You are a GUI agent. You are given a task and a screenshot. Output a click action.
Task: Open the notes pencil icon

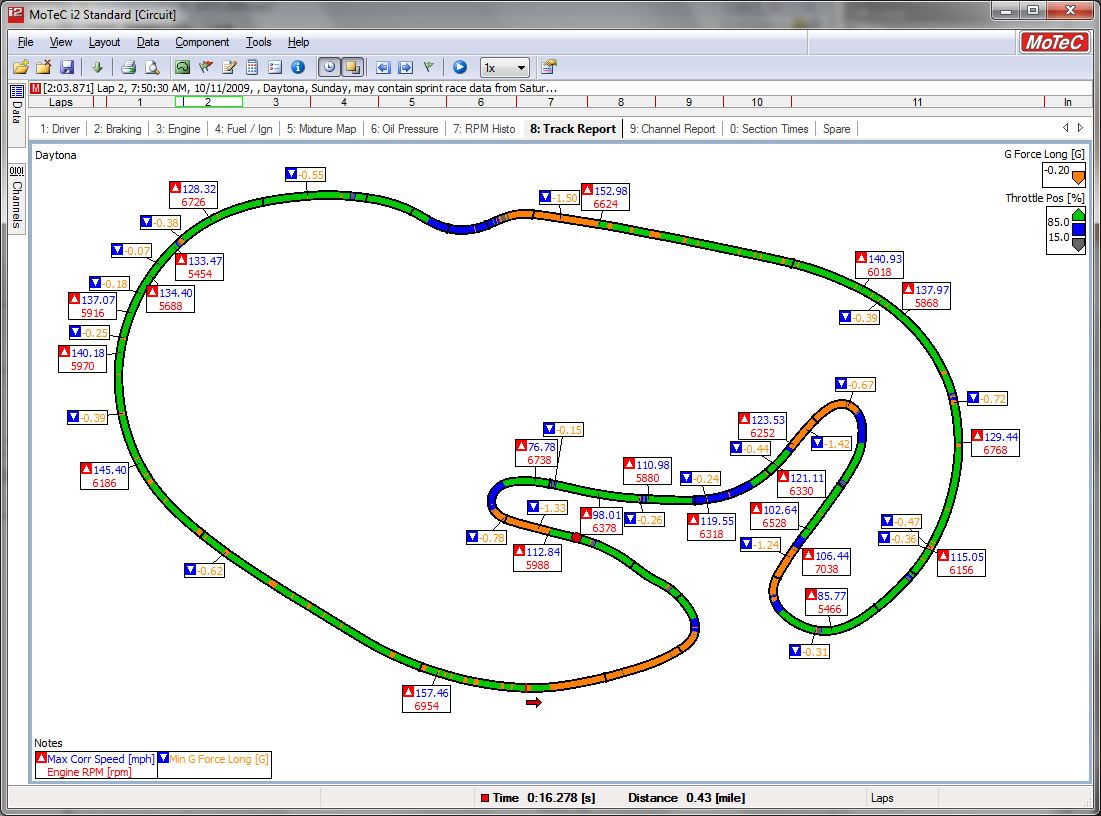click(x=229, y=67)
